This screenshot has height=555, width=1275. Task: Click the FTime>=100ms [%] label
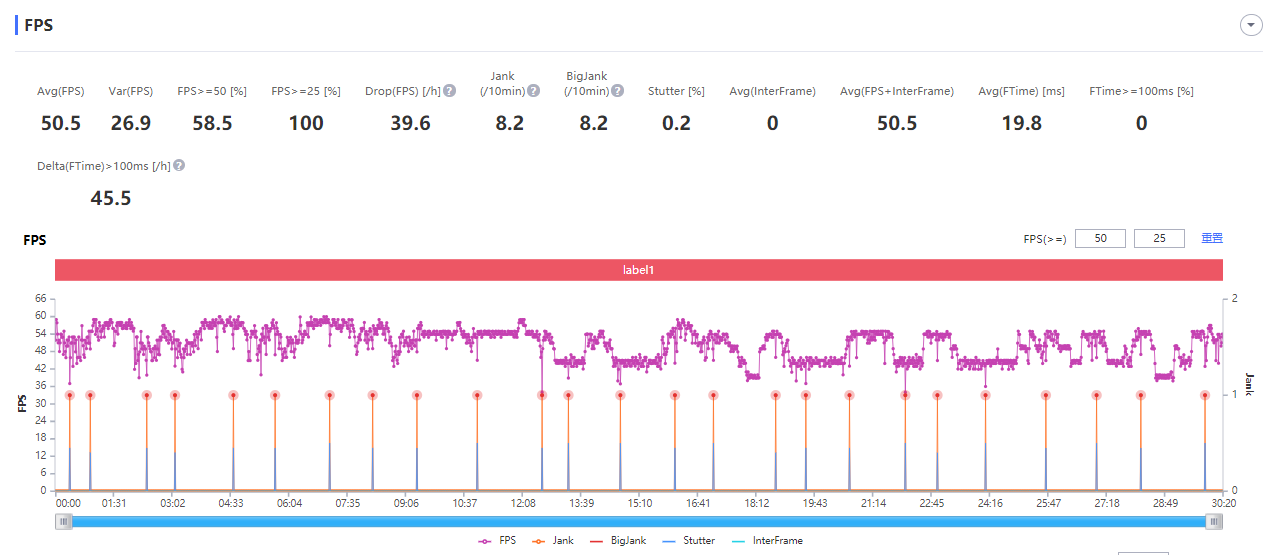(x=1141, y=91)
